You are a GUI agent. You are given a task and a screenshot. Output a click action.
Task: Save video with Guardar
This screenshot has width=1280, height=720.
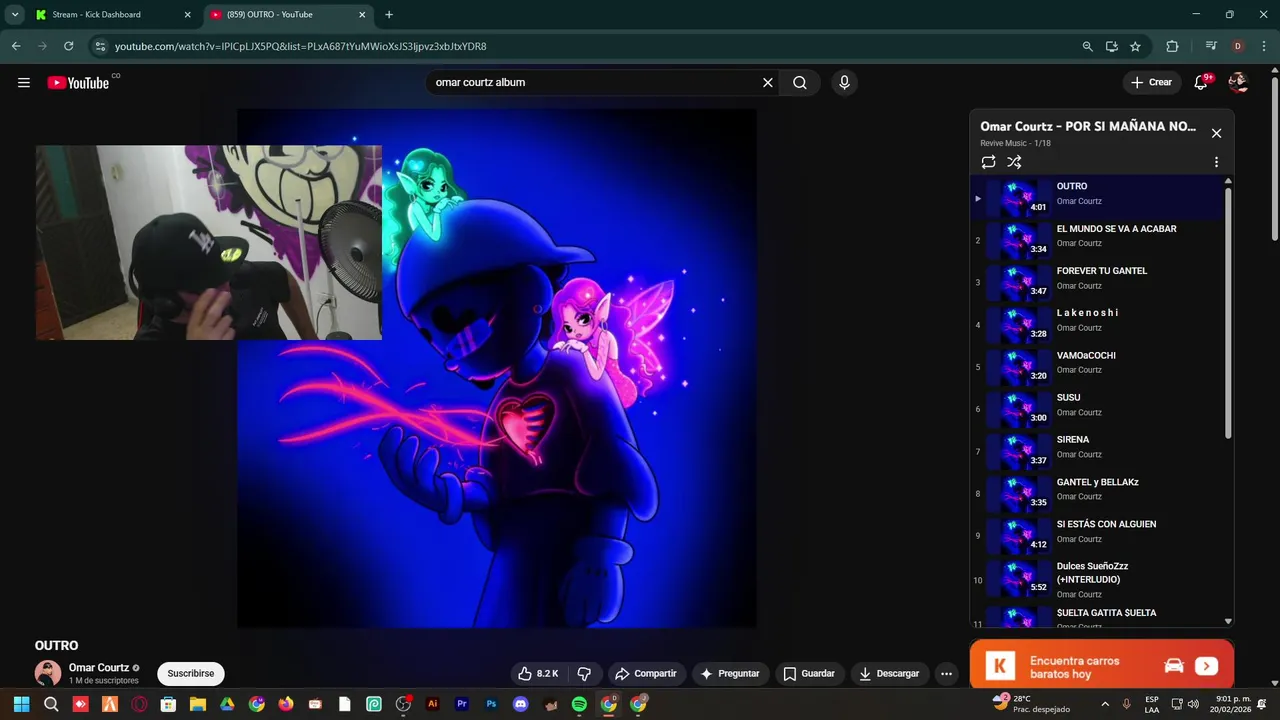tap(809, 674)
